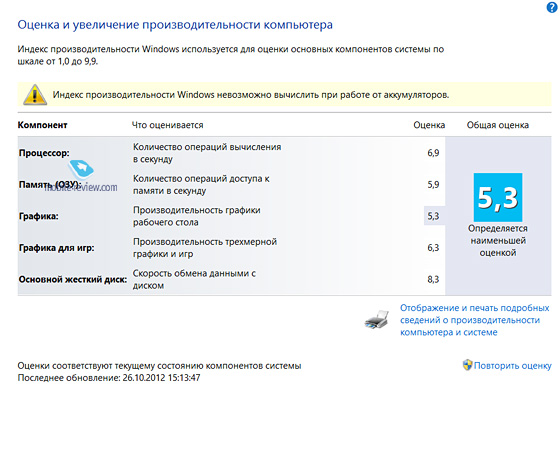Select the Основной жесткий диск label
Image resolution: width=560 pixels, height=455 pixels.
pos(73,279)
